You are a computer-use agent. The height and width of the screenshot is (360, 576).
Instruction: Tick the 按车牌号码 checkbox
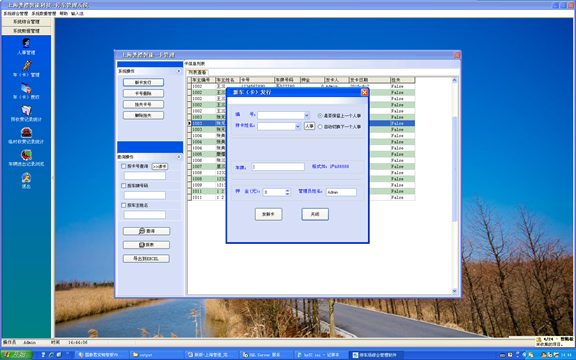[x=124, y=186]
